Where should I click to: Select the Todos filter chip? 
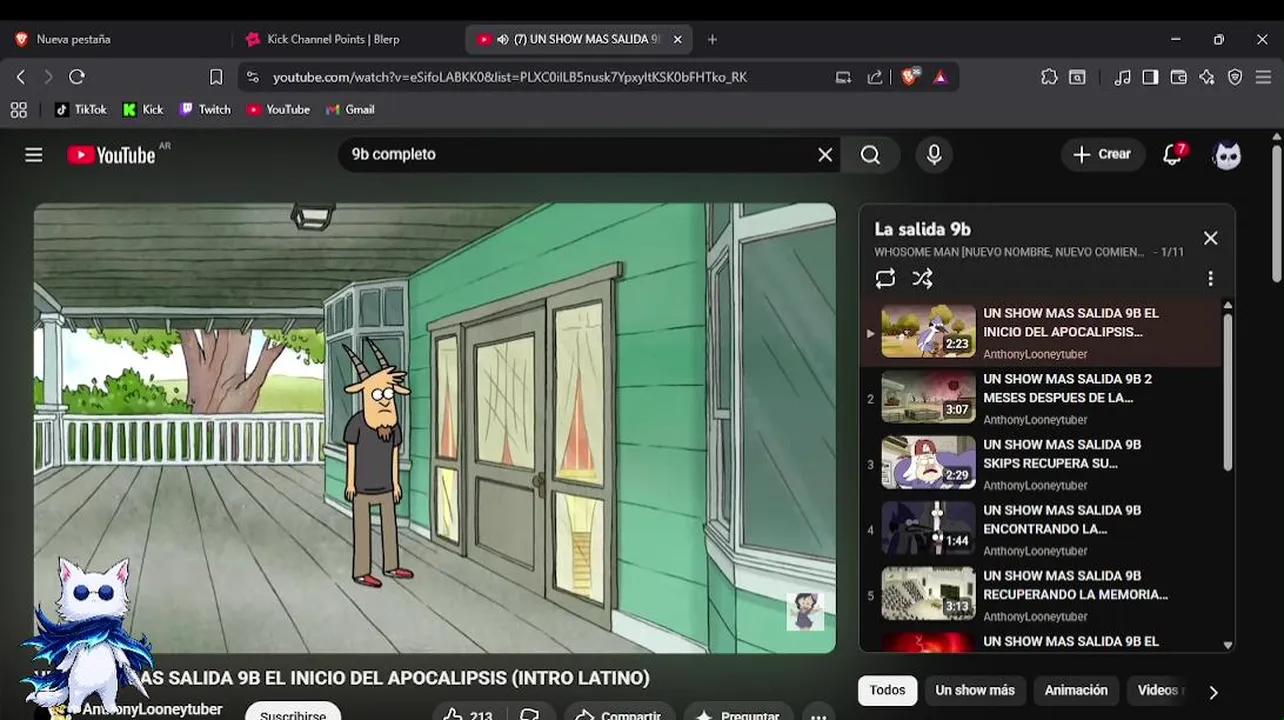pyautogui.click(x=887, y=690)
